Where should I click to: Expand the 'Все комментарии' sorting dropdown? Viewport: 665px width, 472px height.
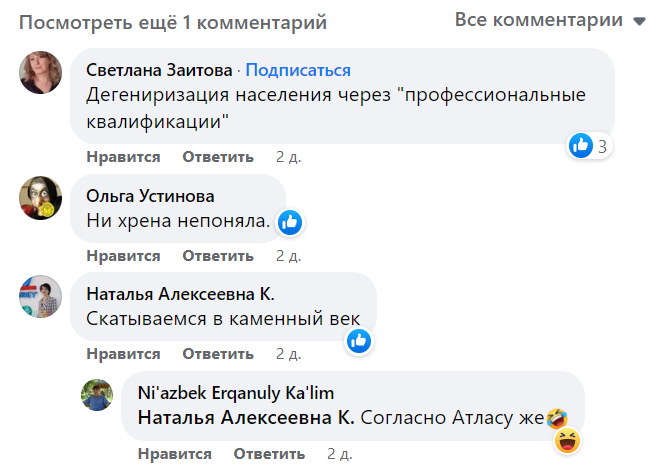tap(551, 20)
